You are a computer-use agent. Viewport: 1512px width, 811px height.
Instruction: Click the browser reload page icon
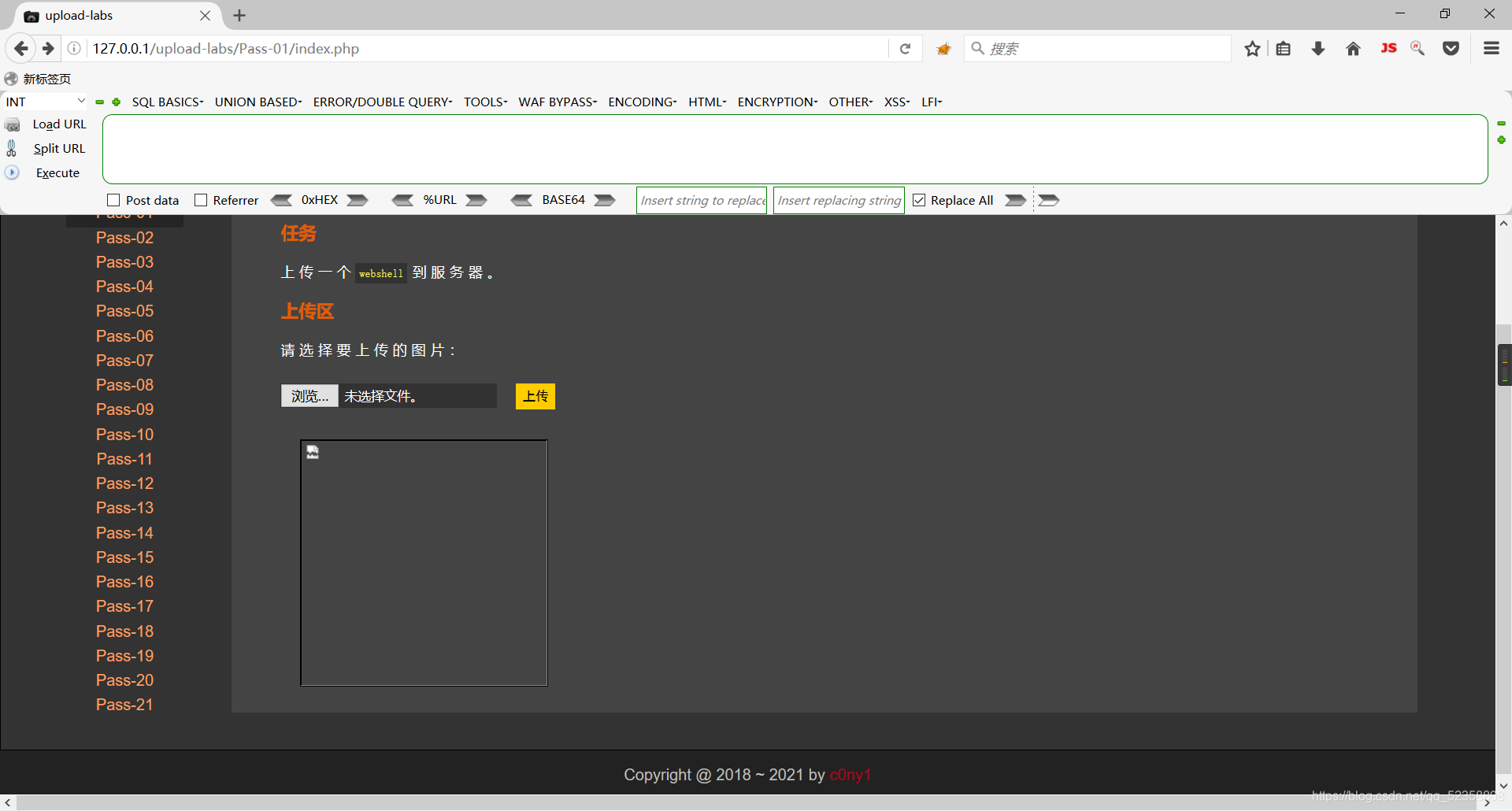(905, 49)
